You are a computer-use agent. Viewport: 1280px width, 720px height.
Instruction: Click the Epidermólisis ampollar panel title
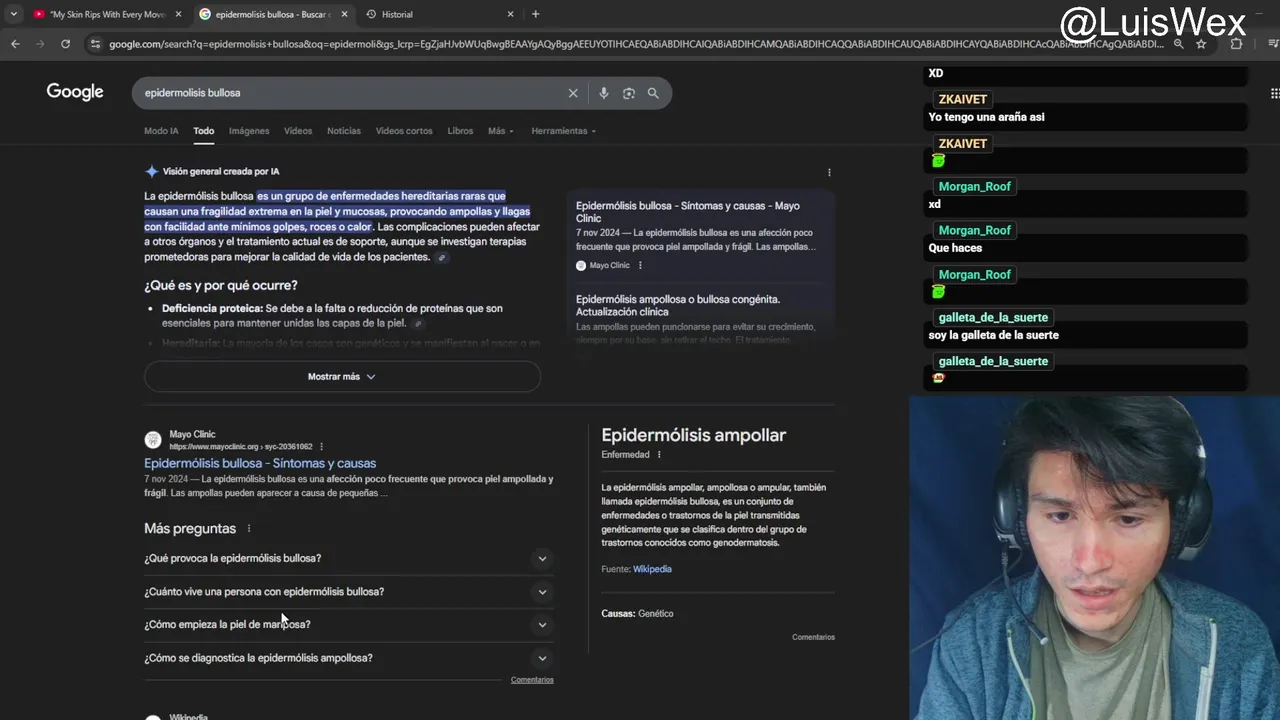[693, 435]
